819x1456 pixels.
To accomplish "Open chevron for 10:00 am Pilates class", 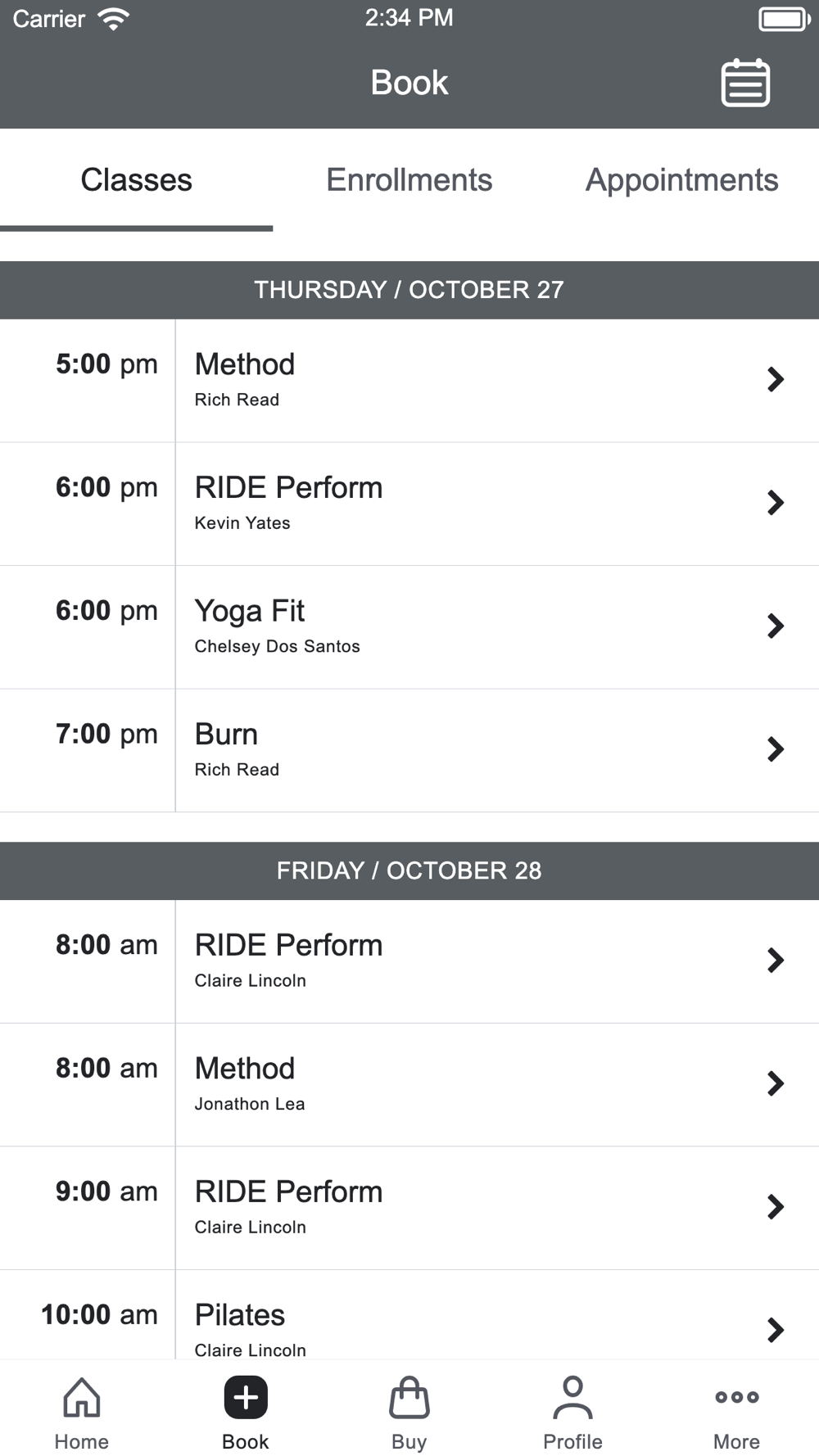I will click(775, 1330).
